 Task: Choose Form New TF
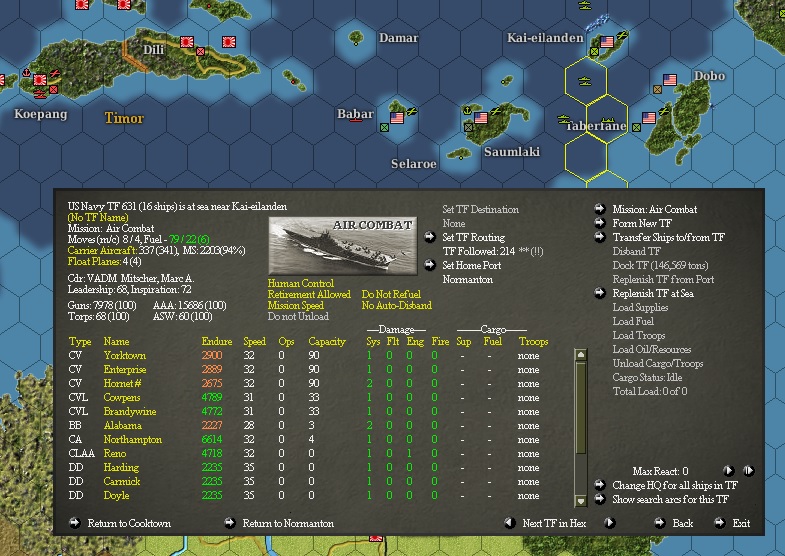(642, 223)
